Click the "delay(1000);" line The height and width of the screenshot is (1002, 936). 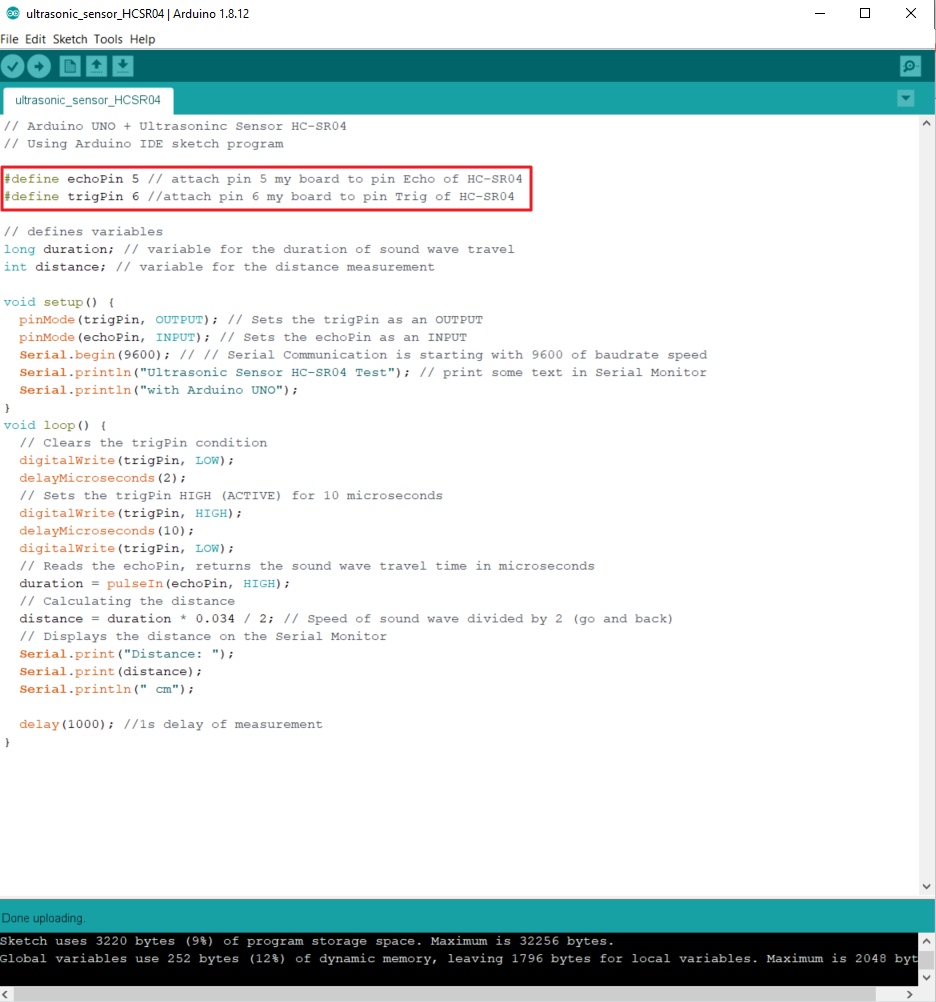pos(171,724)
